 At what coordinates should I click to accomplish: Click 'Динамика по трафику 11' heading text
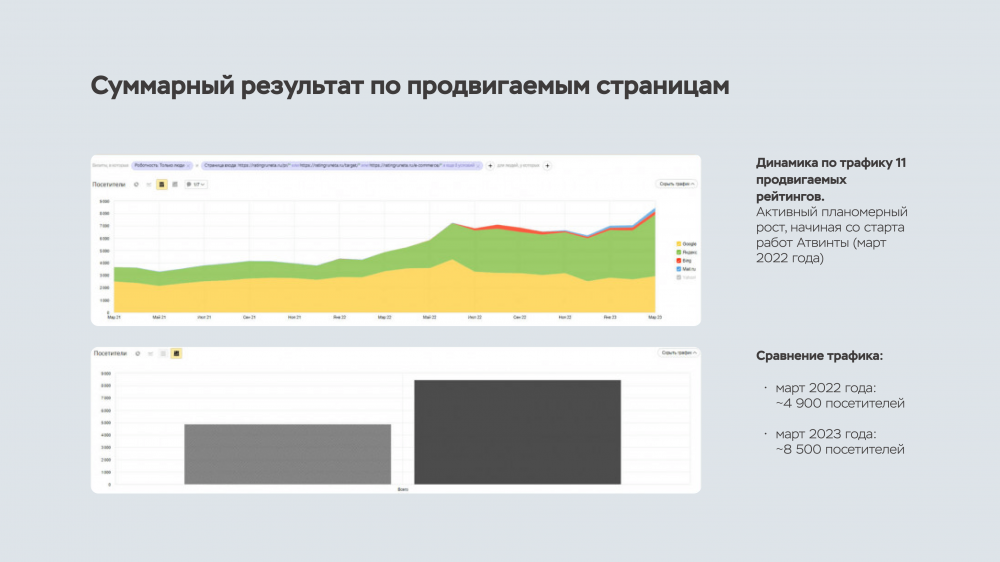coord(831,163)
